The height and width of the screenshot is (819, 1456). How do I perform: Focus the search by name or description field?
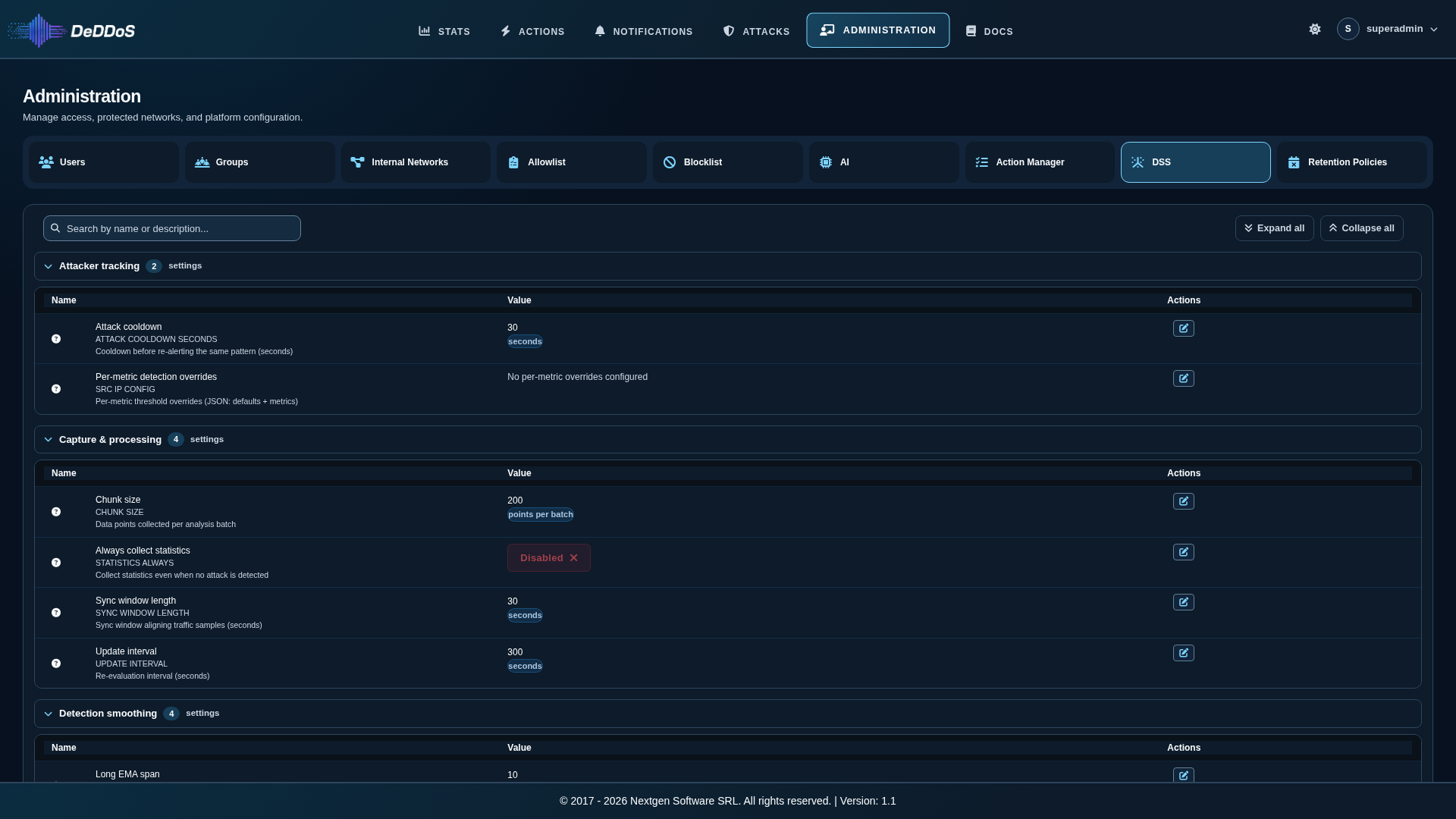[x=172, y=228]
